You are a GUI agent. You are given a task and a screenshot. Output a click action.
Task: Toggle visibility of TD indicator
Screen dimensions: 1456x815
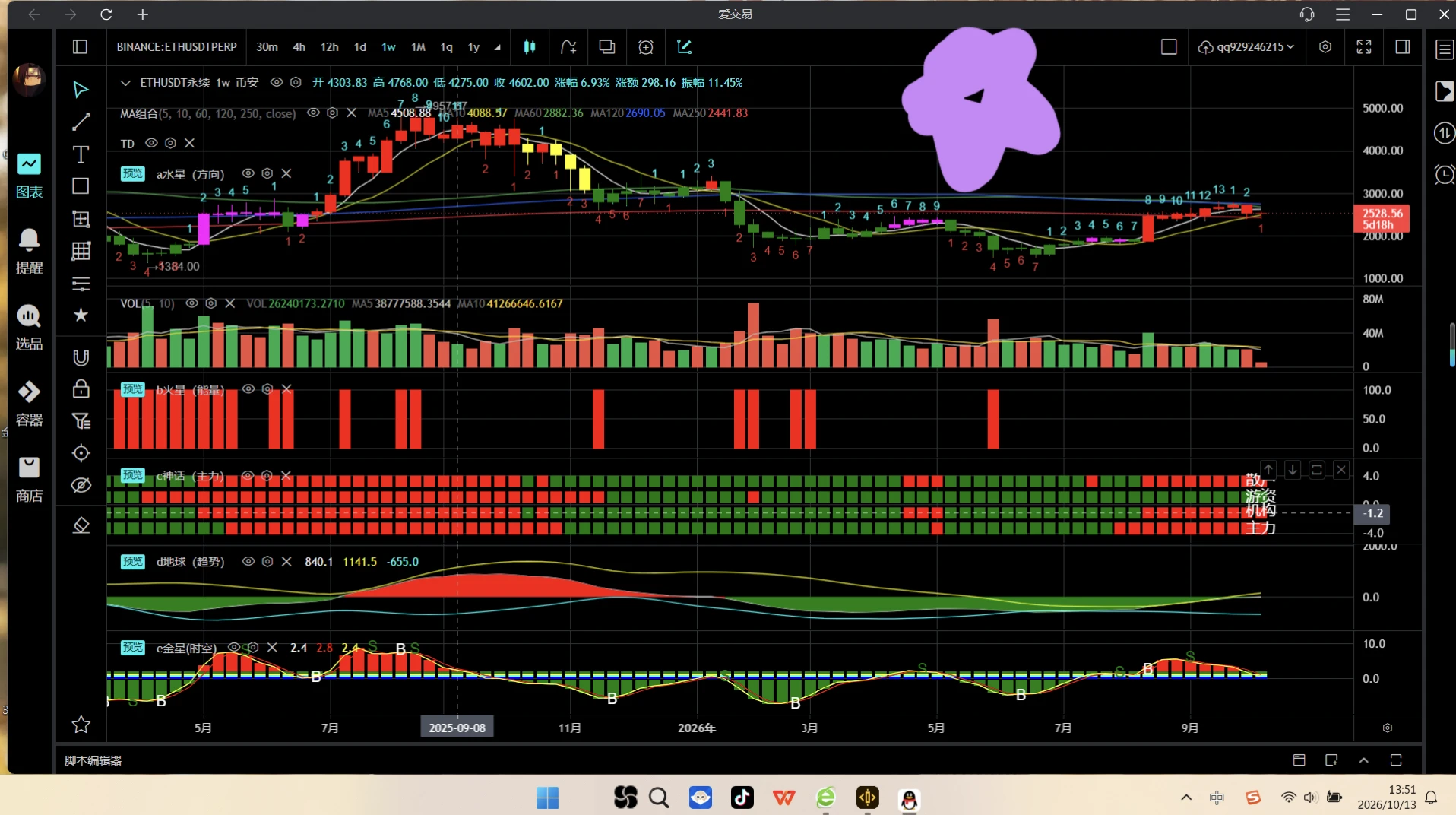coord(151,143)
